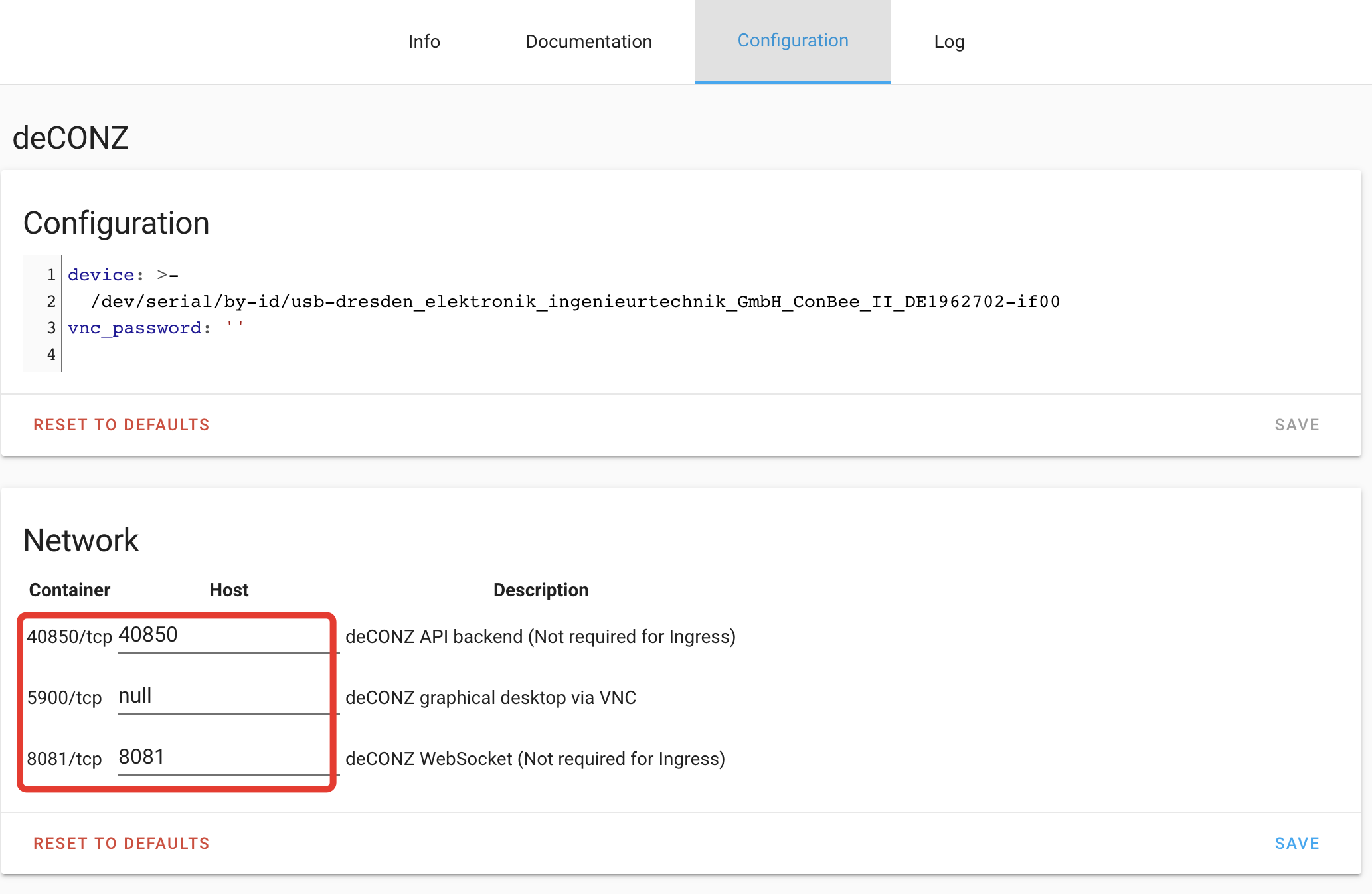Viewport: 1372px width, 894px height.
Task: Click the Host column header
Action: click(x=228, y=590)
